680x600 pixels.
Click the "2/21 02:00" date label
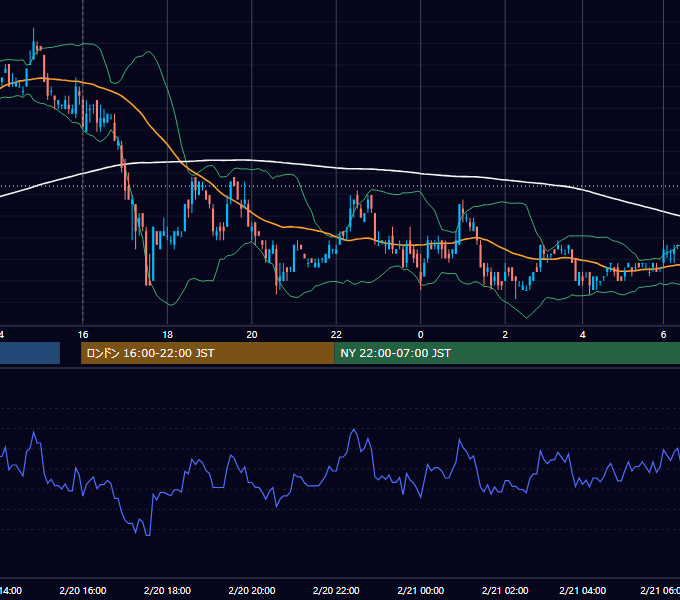pyautogui.click(x=505, y=590)
